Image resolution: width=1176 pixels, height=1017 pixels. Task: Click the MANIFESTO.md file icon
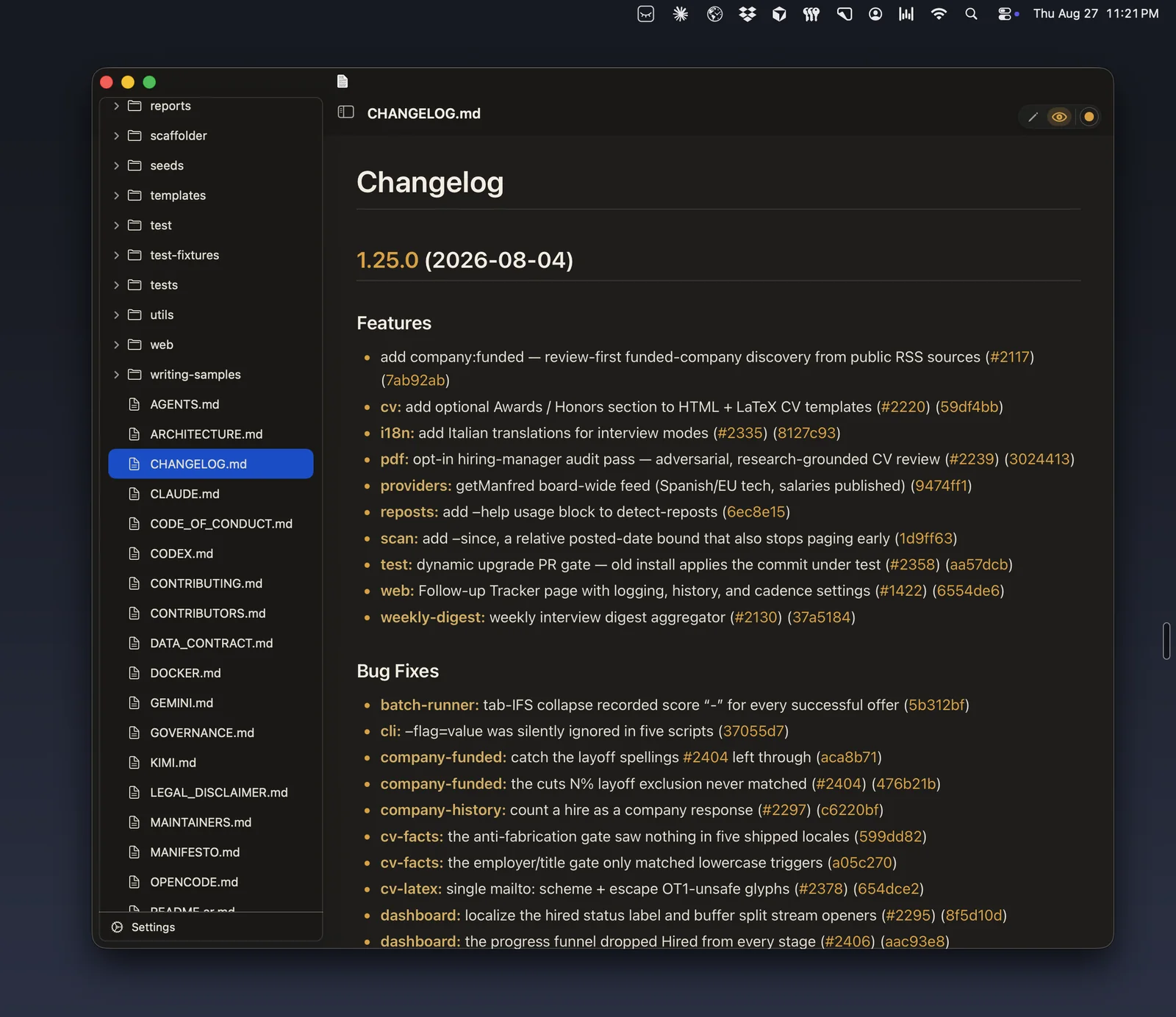(135, 852)
